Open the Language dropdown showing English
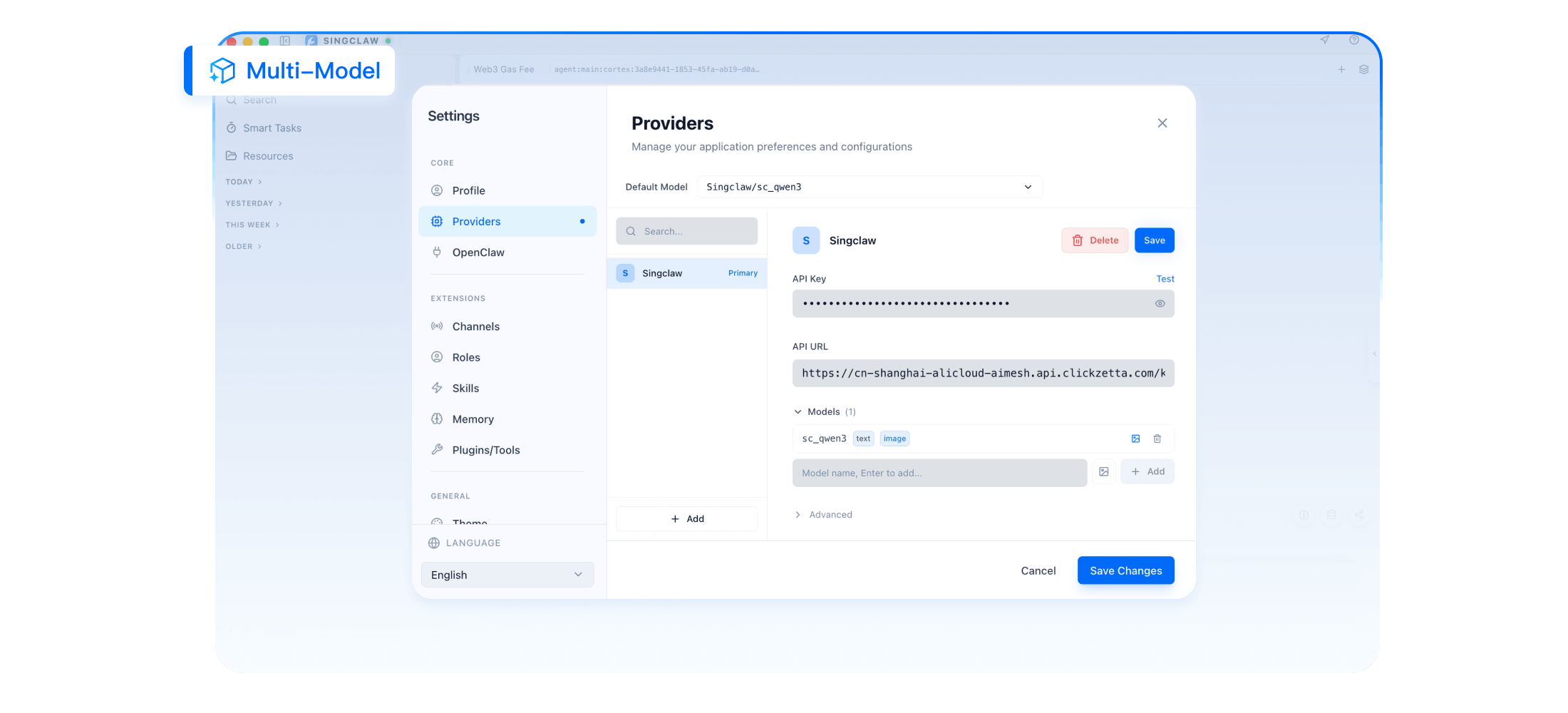Screen dimensions: 1568x713 click(507, 575)
